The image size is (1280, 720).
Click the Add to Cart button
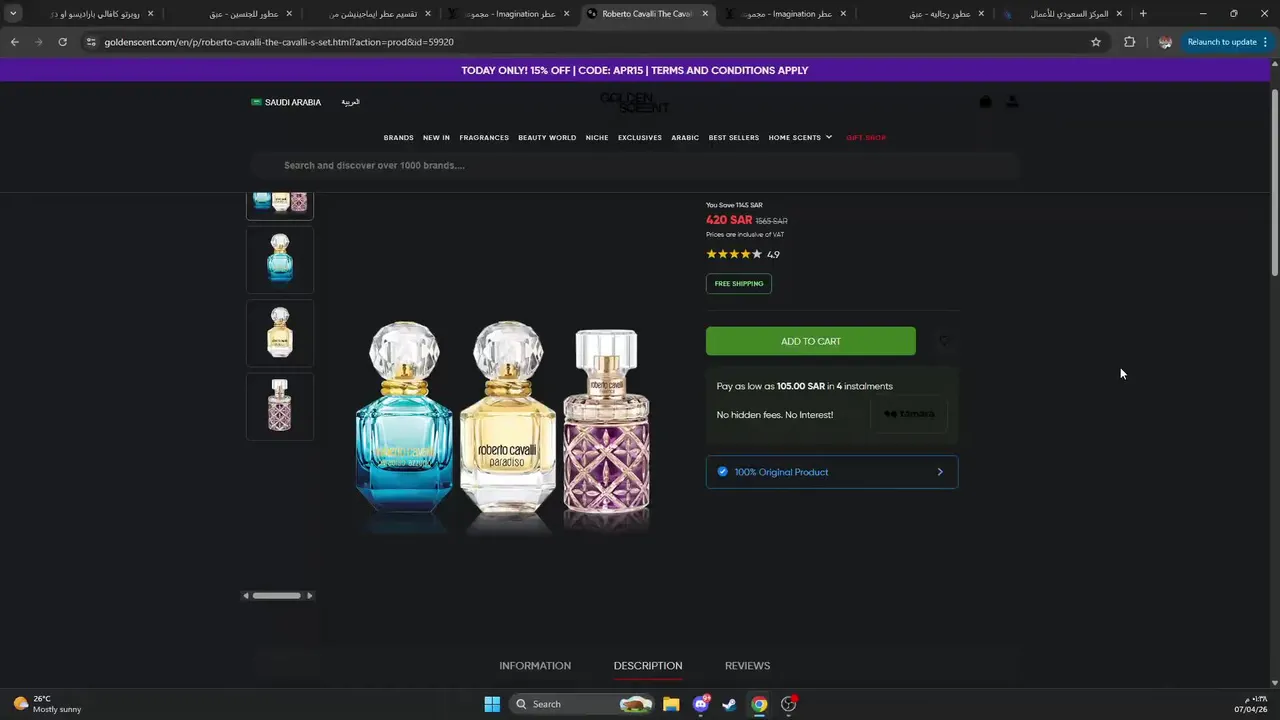(811, 341)
